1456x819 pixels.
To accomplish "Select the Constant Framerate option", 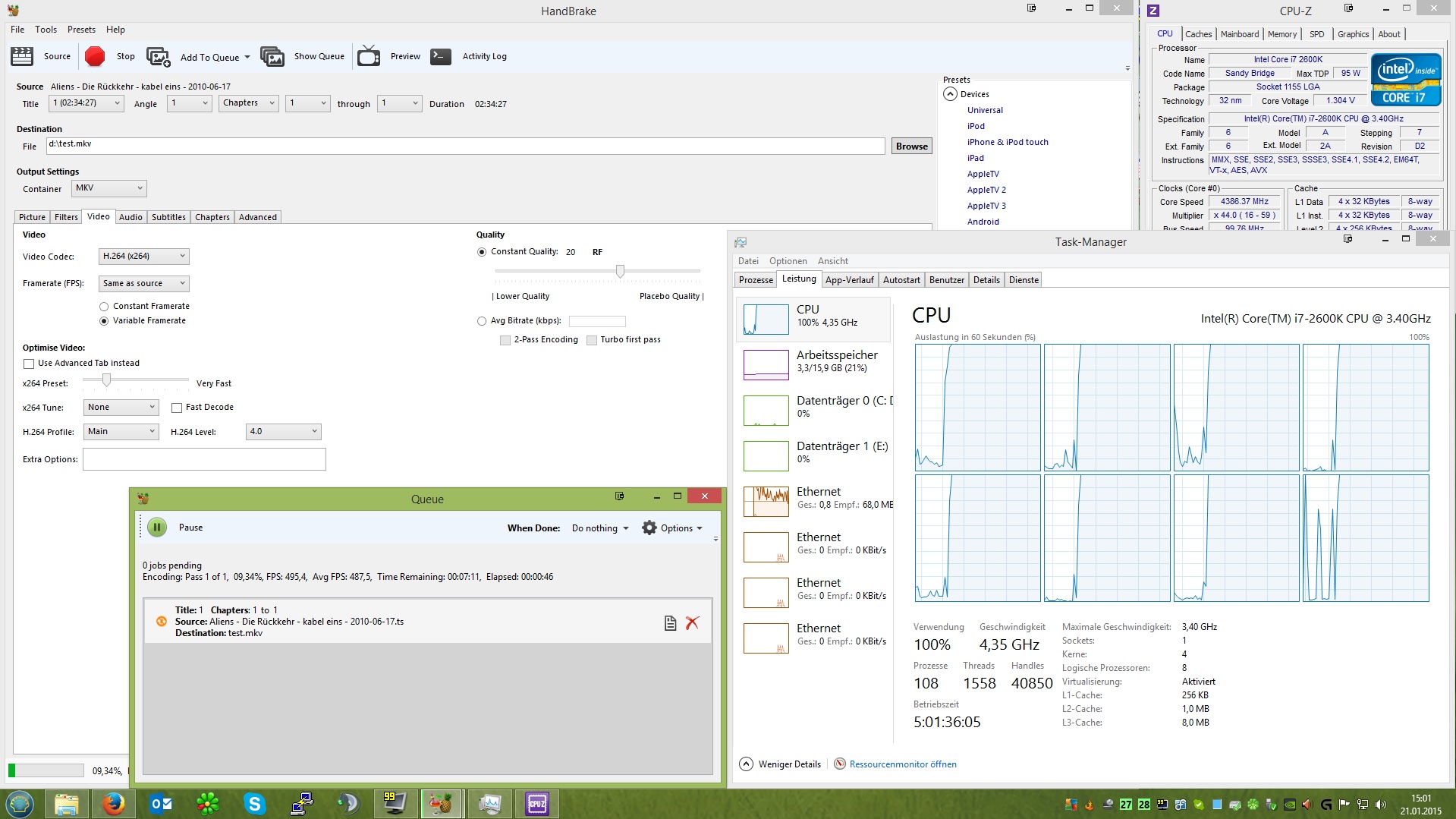I will [x=104, y=307].
